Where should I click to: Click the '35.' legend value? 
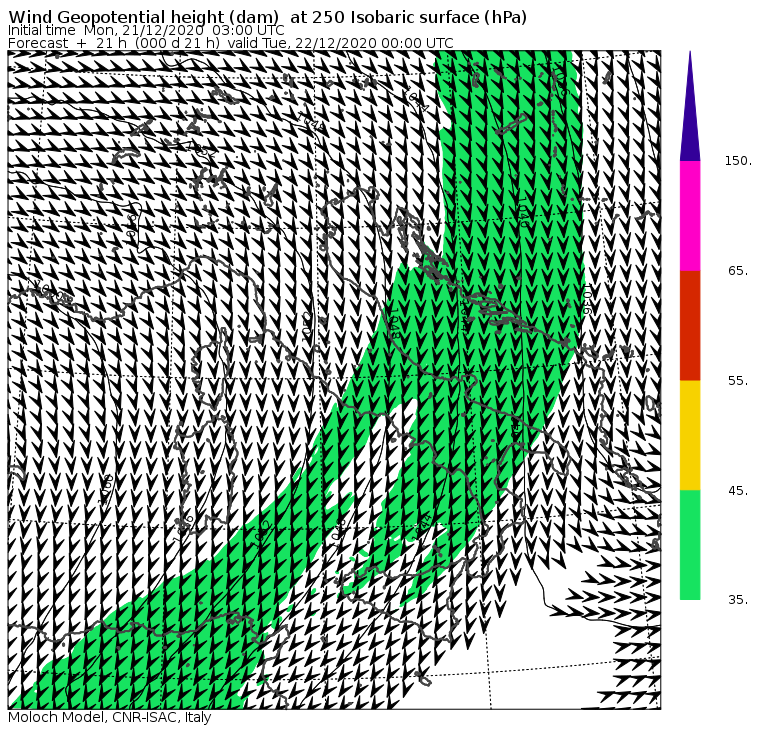[x=738, y=600]
